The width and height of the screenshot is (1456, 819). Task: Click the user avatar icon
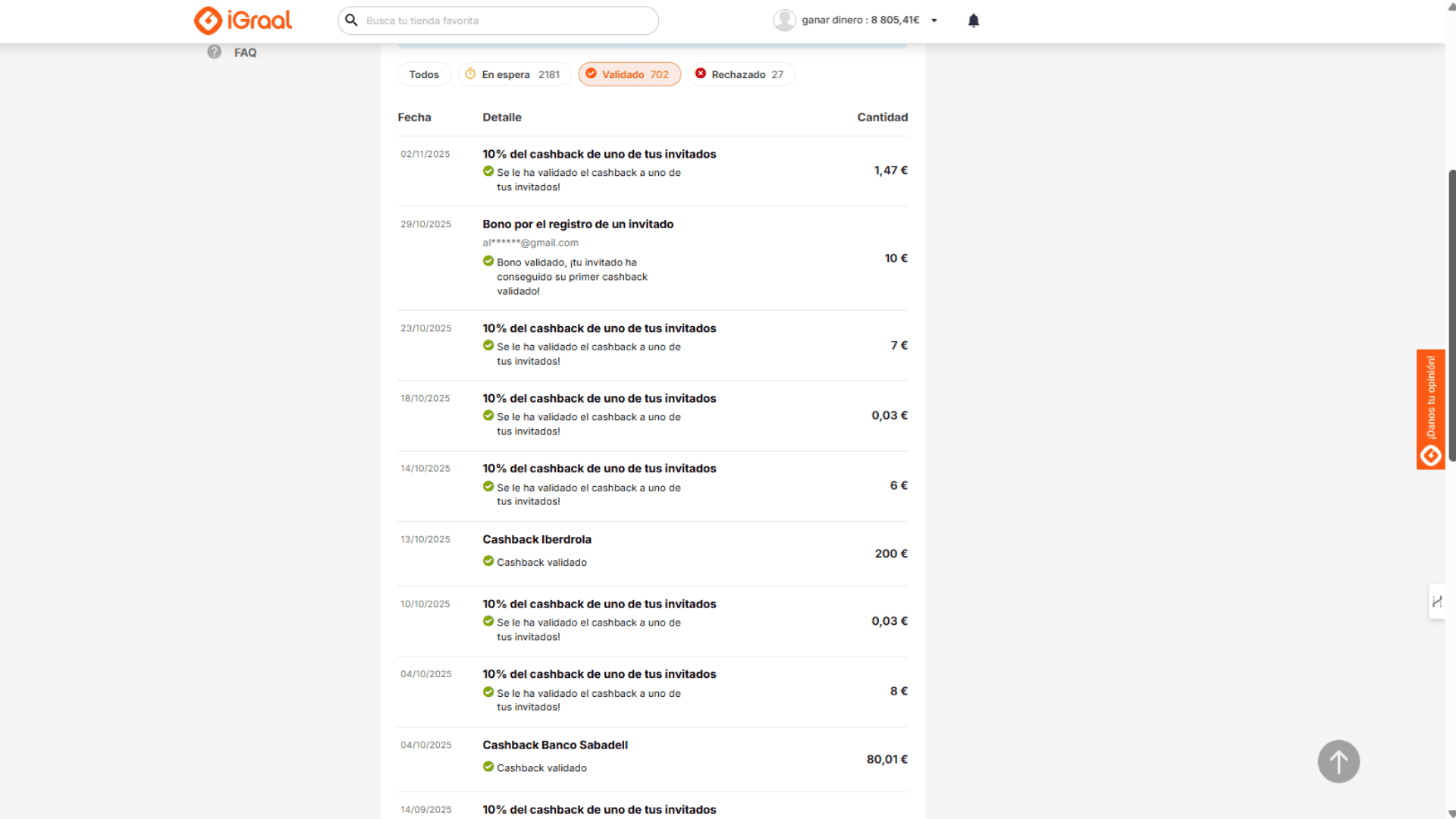(784, 20)
